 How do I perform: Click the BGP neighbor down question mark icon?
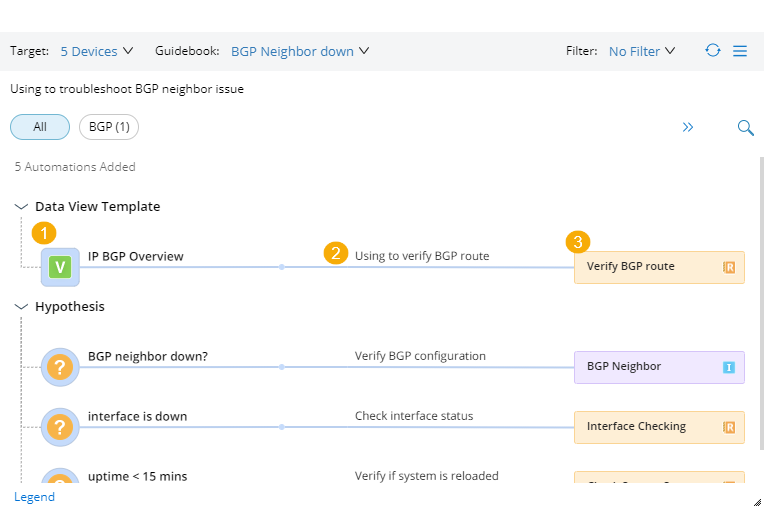click(x=60, y=367)
